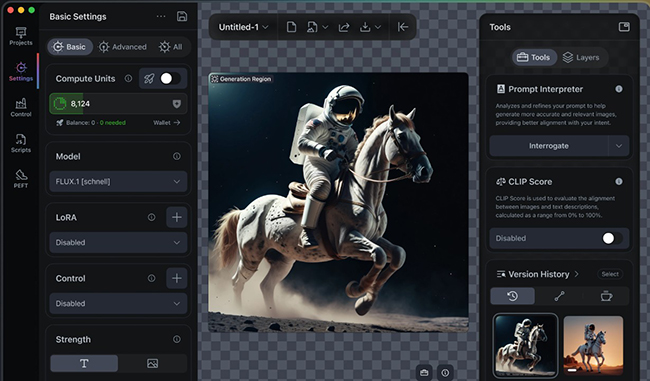Open the Basic Settings more options menu

point(161,16)
